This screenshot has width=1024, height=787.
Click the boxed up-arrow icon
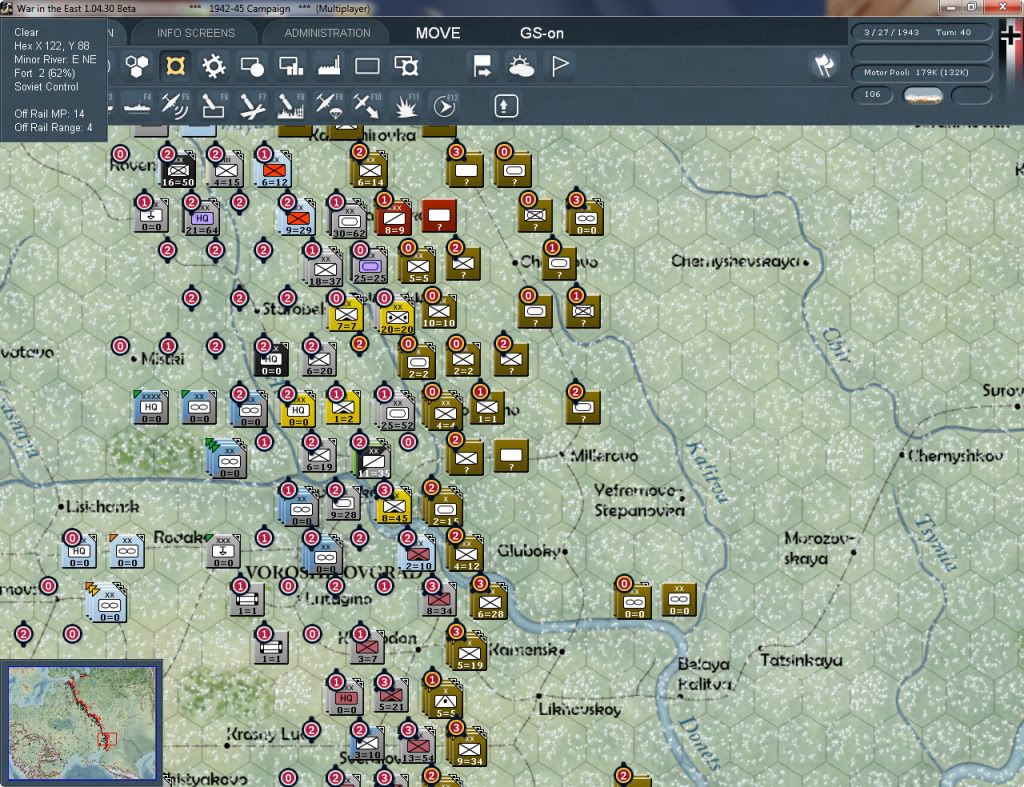(506, 106)
